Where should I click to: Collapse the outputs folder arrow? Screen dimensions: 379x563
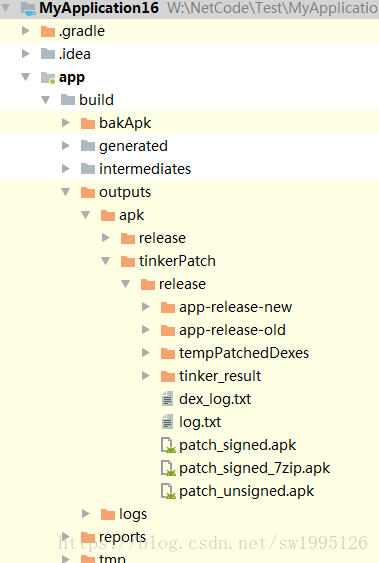[66, 192]
